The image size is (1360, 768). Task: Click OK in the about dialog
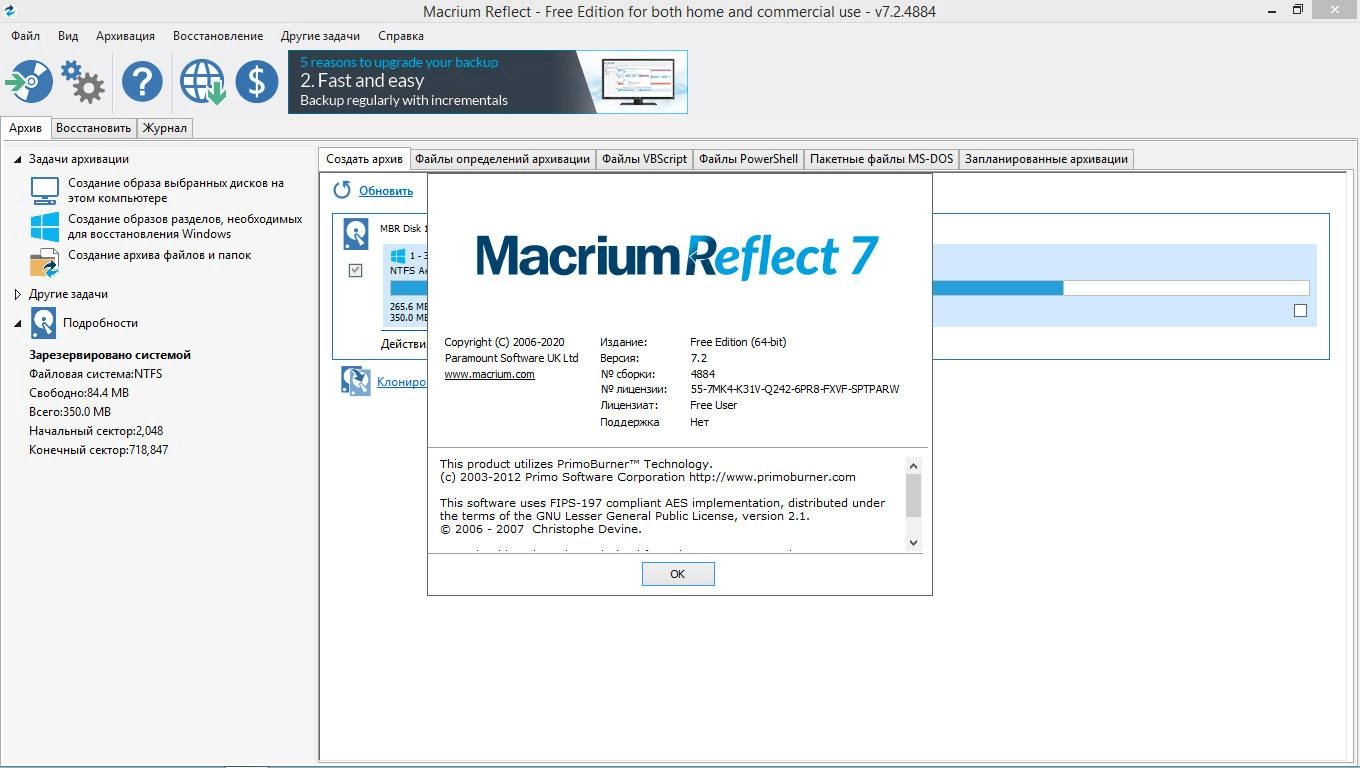678,574
